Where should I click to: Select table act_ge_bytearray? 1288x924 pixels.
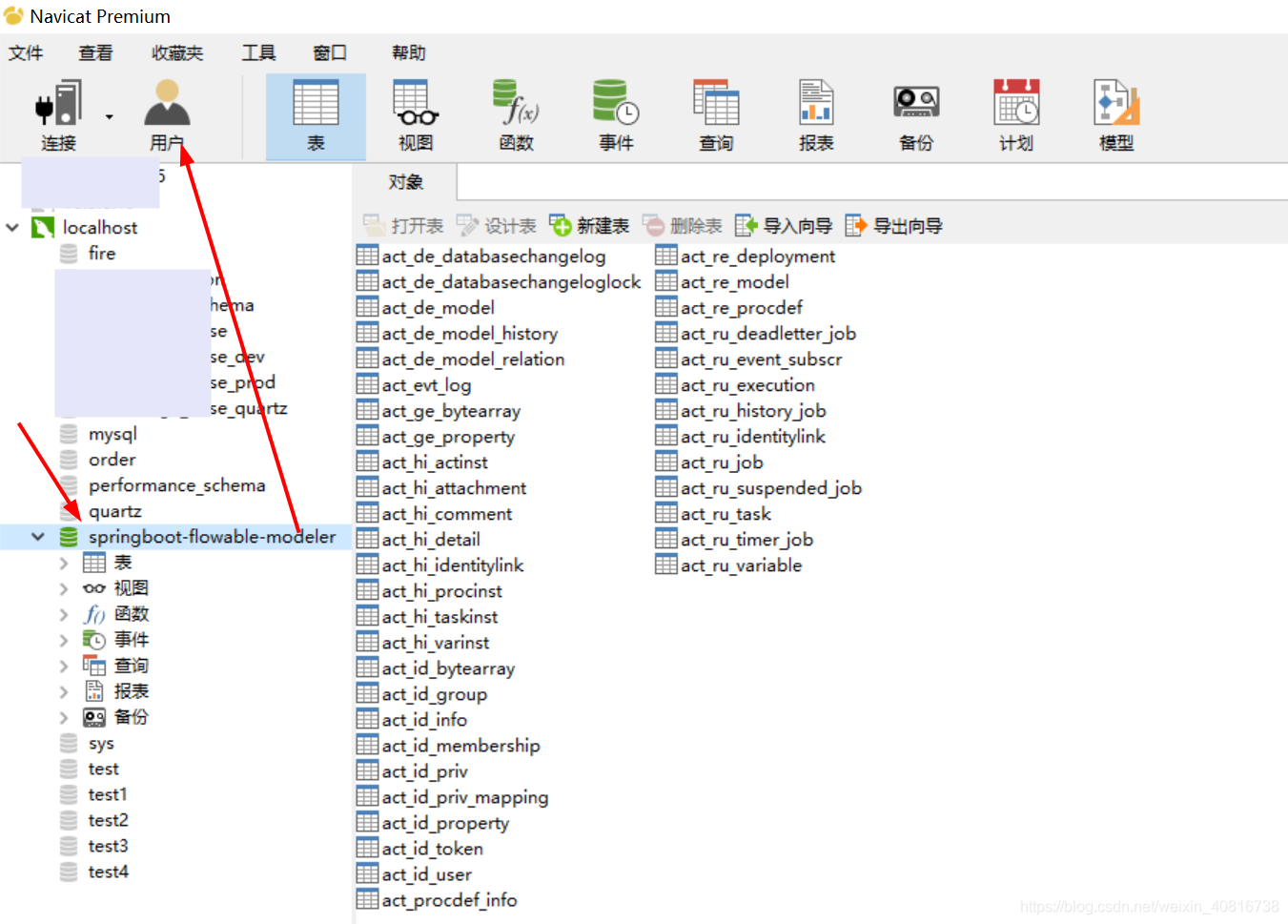[451, 411]
